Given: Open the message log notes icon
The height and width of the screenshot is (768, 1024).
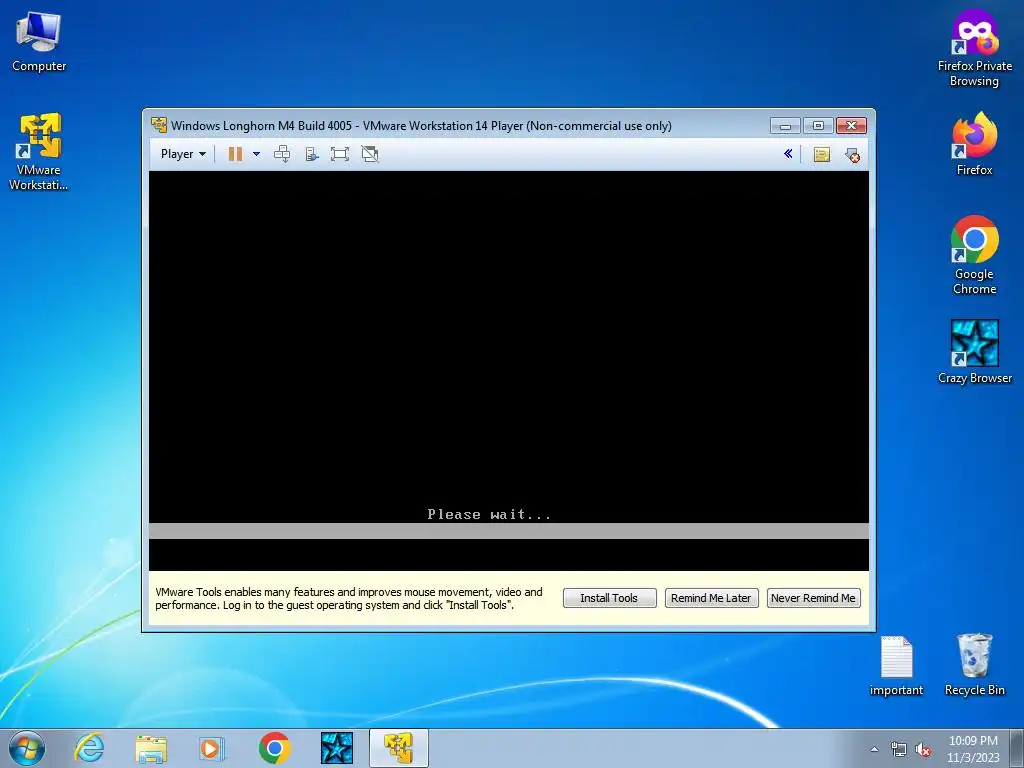Looking at the screenshot, I should click(x=822, y=155).
